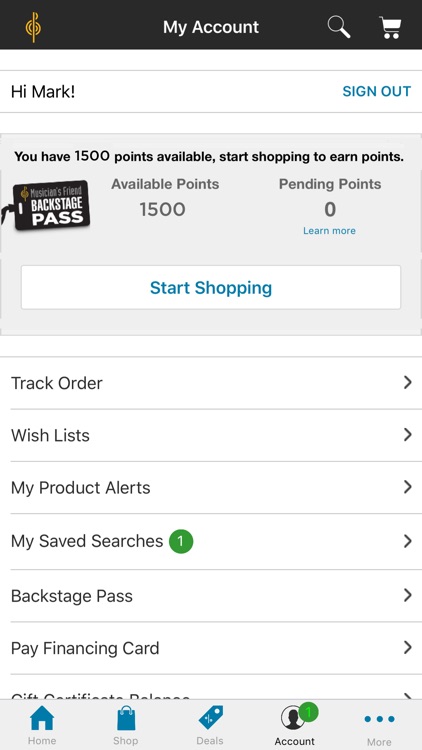Open search with the magnifying glass icon
This screenshot has height=750, width=422.
point(339,27)
